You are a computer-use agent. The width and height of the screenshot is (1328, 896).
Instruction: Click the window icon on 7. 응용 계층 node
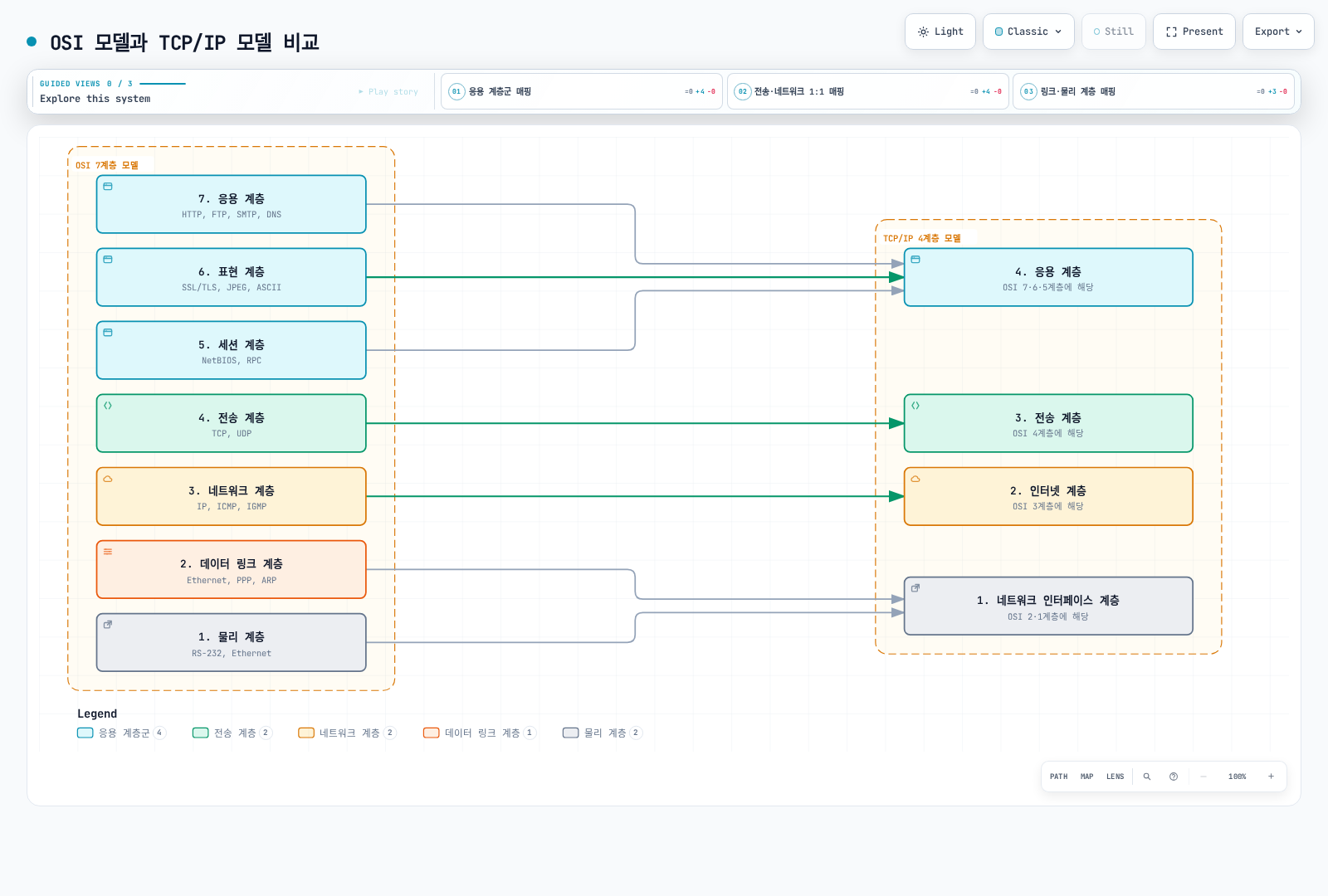point(108,187)
